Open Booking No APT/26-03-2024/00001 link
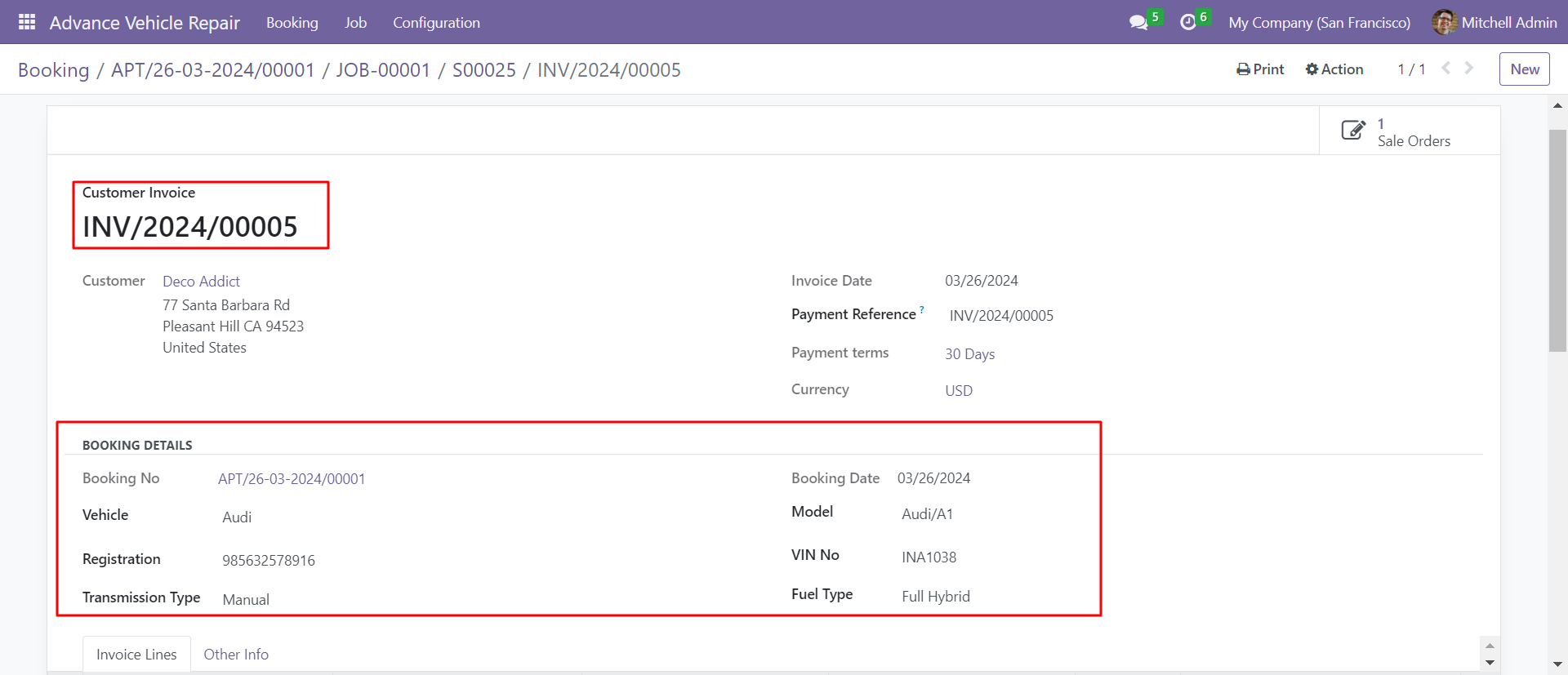 [292, 479]
